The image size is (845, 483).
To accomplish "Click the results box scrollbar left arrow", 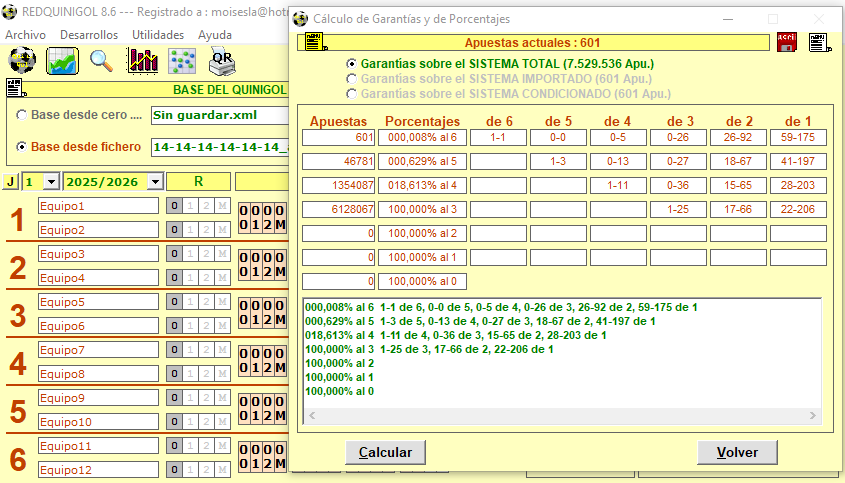I will click(x=312, y=415).
